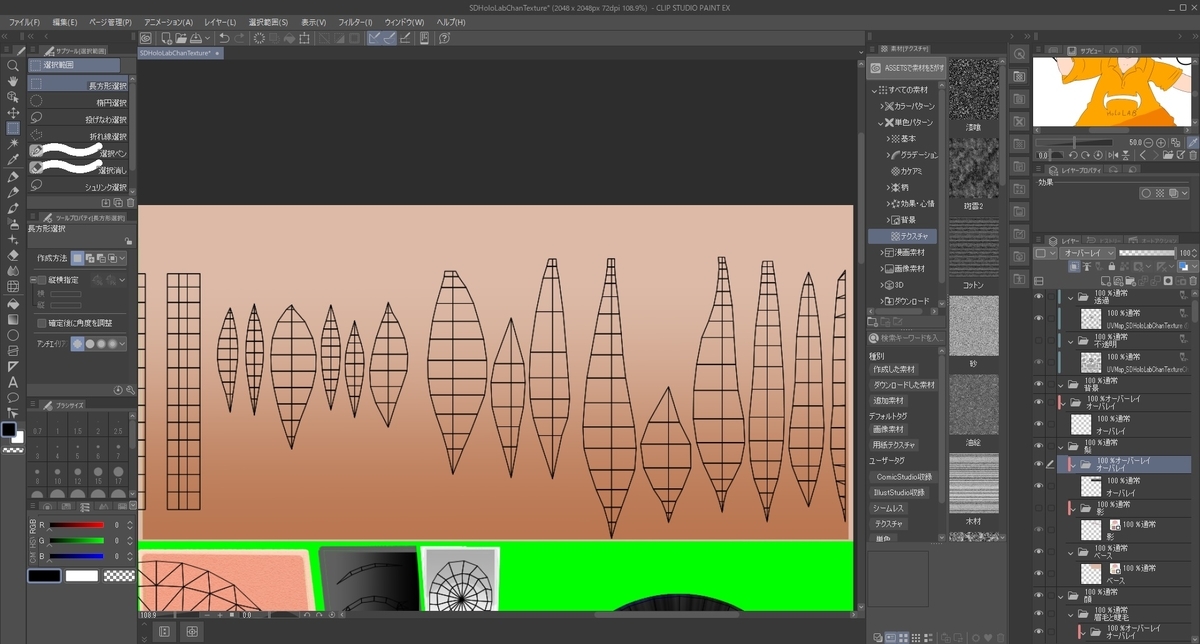Select the Eraser tool
1200x644 pixels.
point(13,255)
